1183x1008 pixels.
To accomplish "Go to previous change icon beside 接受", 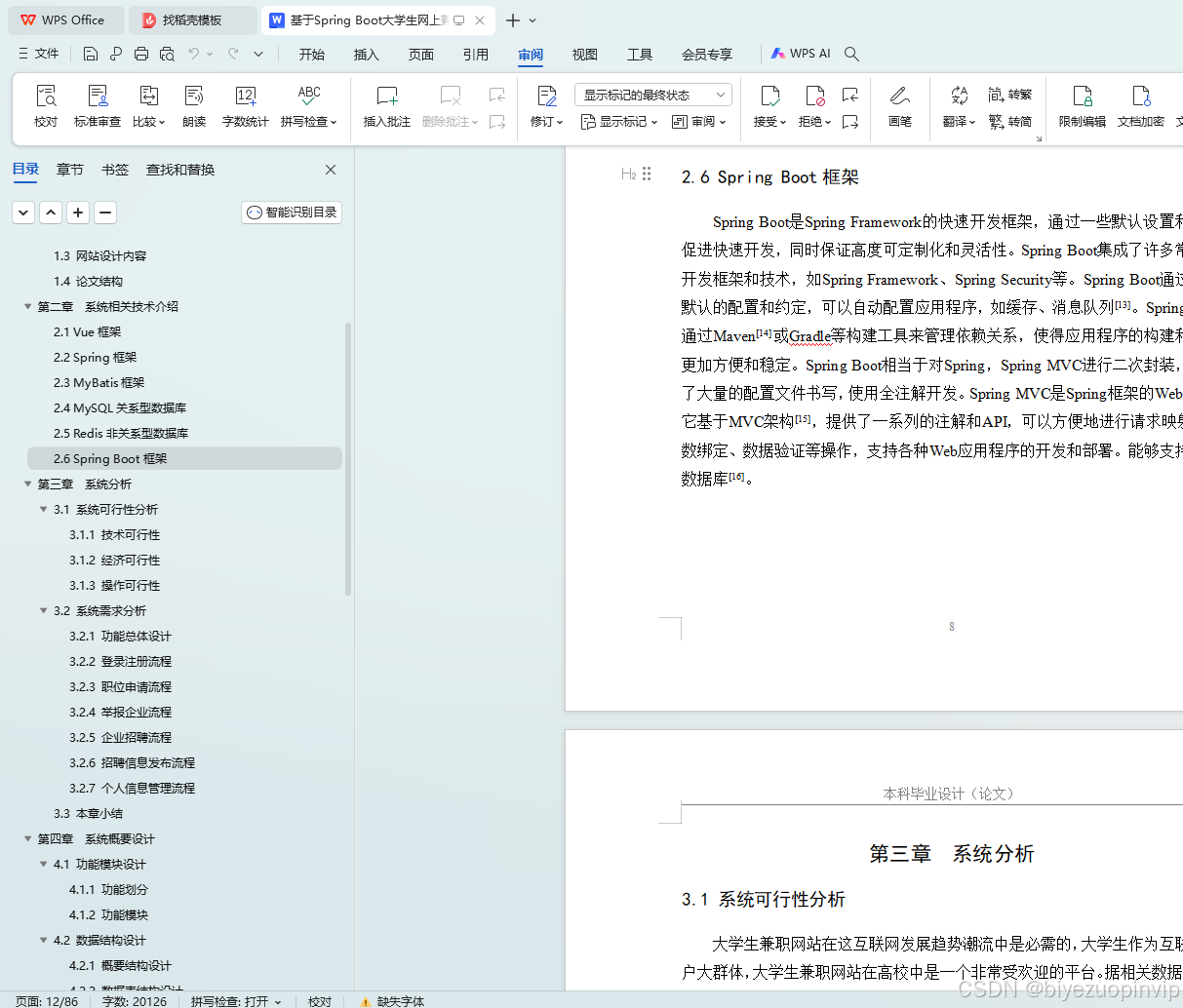I will coord(850,95).
